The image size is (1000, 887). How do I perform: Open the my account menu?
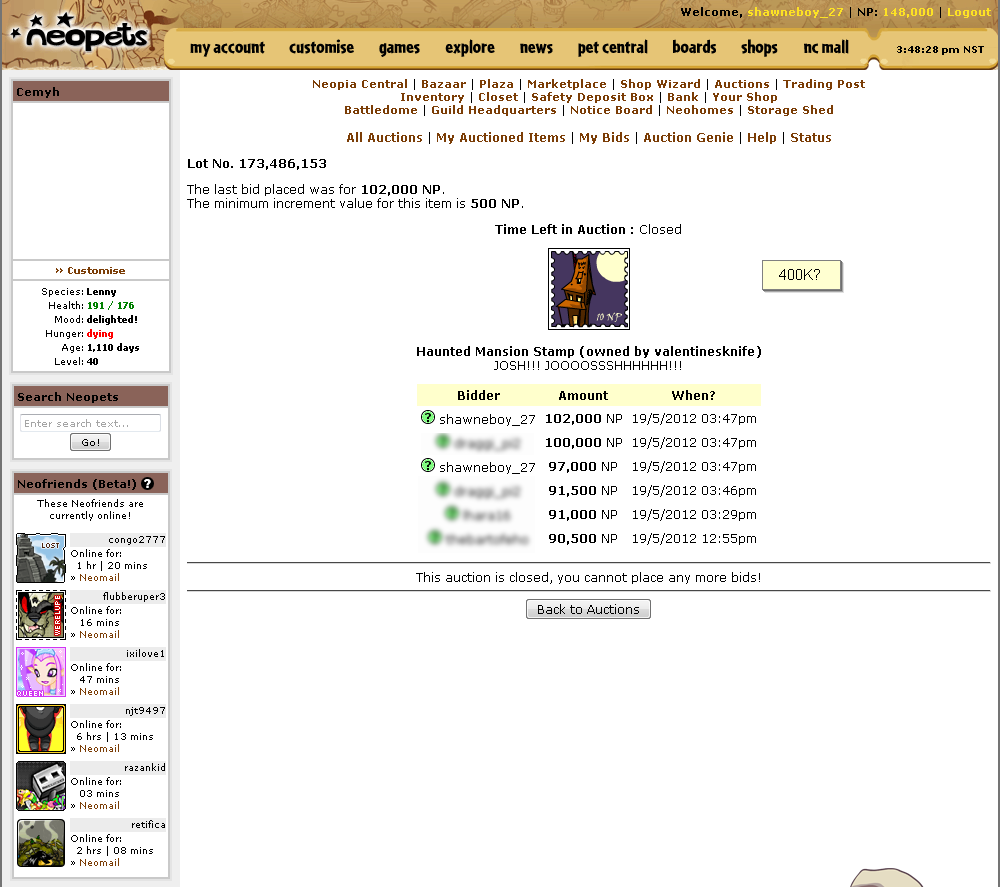click(227, 48)
